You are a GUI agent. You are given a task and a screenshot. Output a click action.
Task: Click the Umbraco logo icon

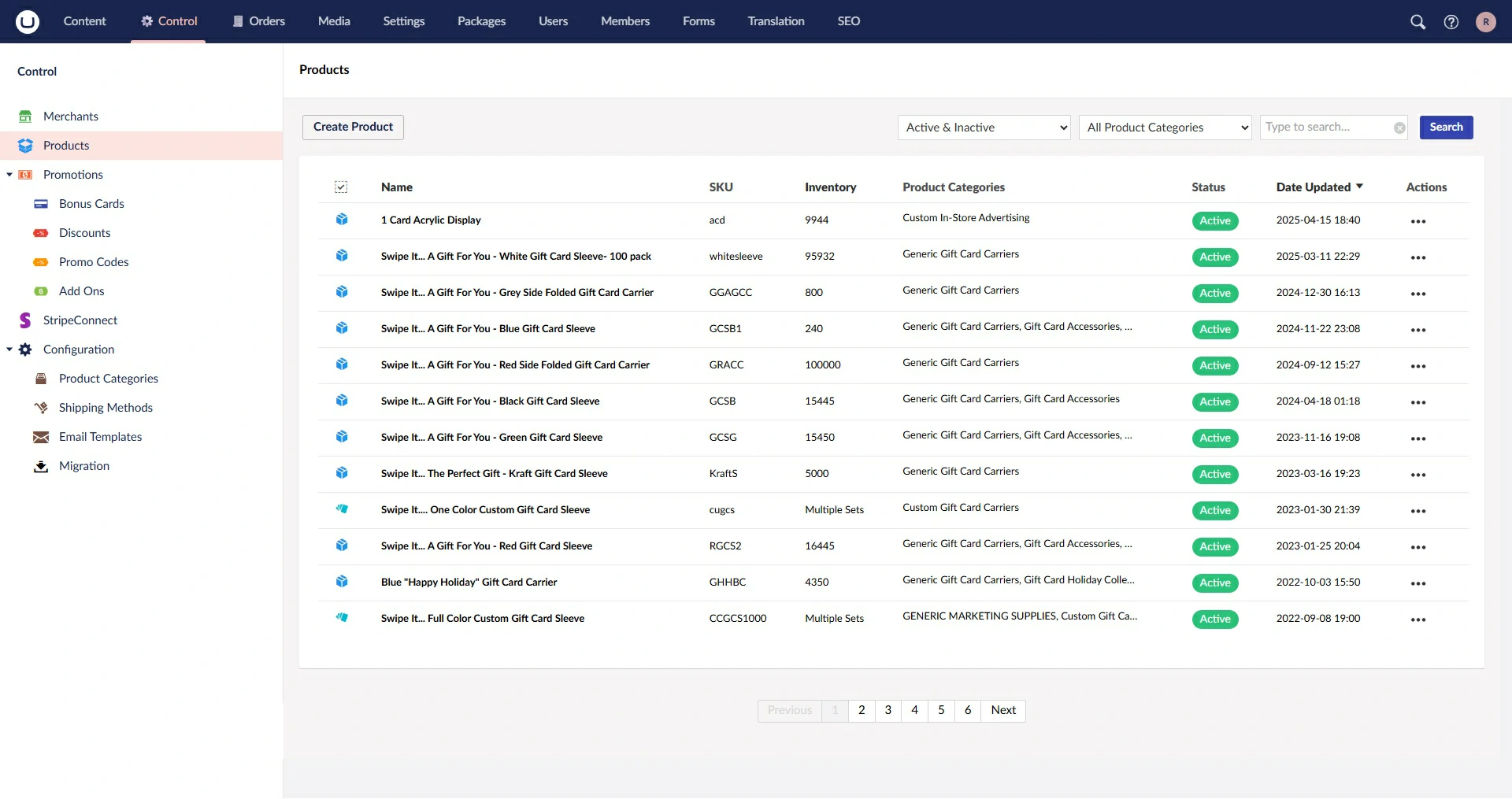28,21
